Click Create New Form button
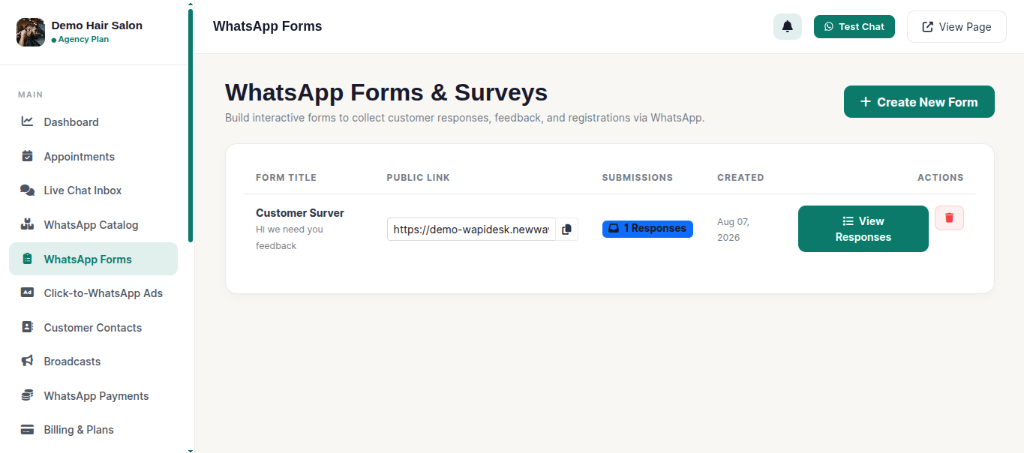This screenshot has height=453, width=1024. click(919, 102)
